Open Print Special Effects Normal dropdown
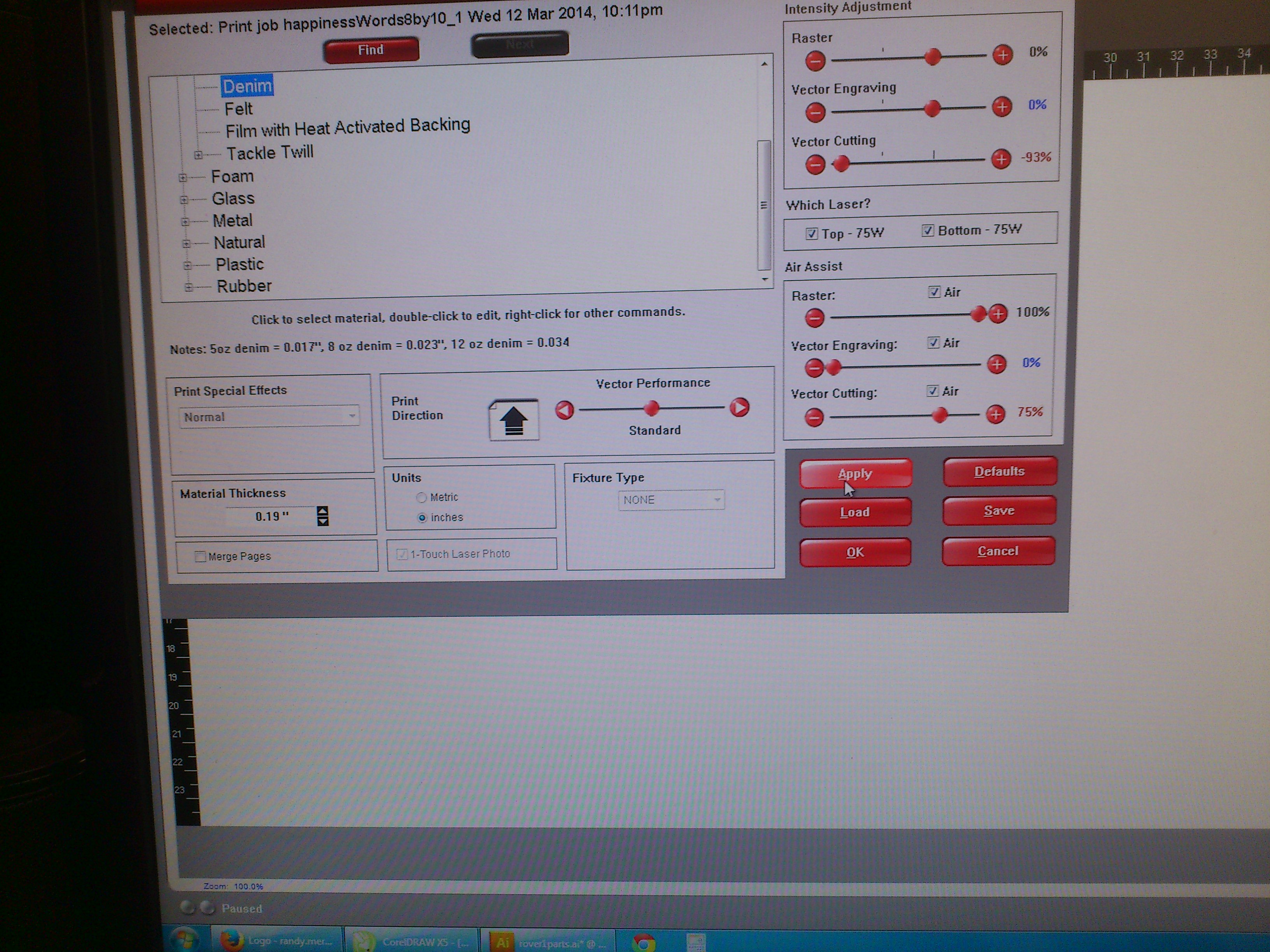 (x=269, y=416)
